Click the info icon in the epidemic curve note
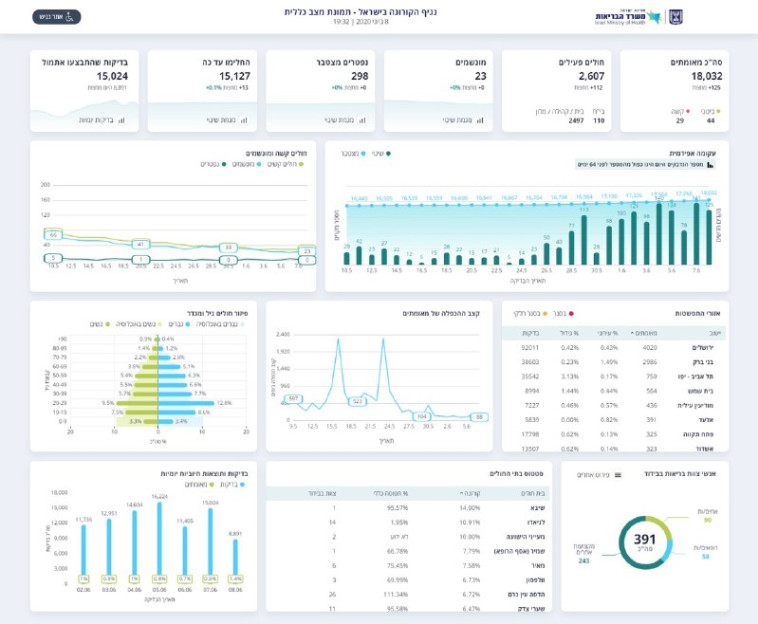 [x=711, y=164]
